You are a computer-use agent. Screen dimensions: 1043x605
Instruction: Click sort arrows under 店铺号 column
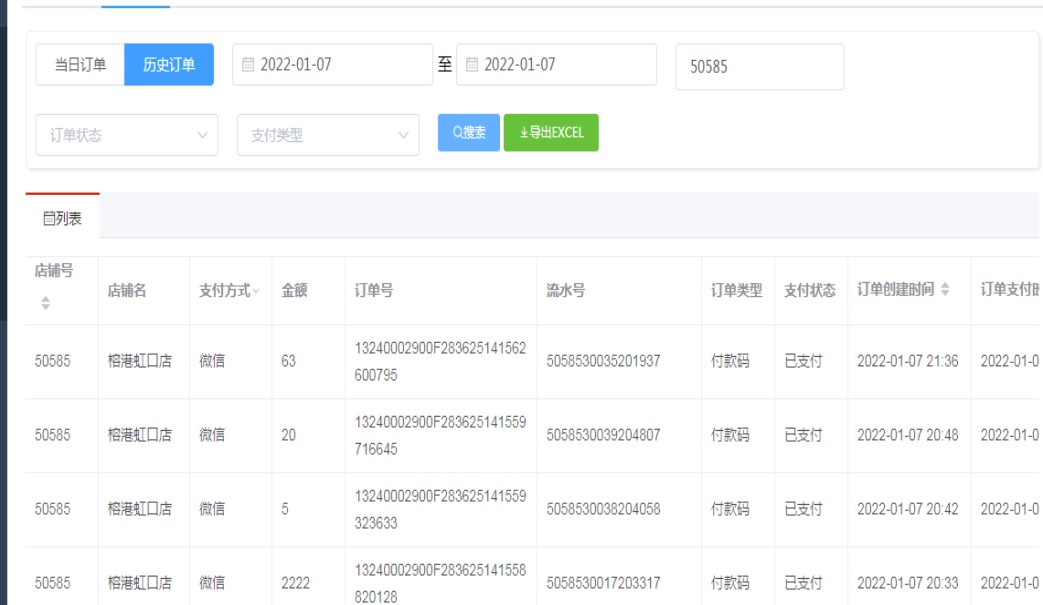[x=45, y=302]
